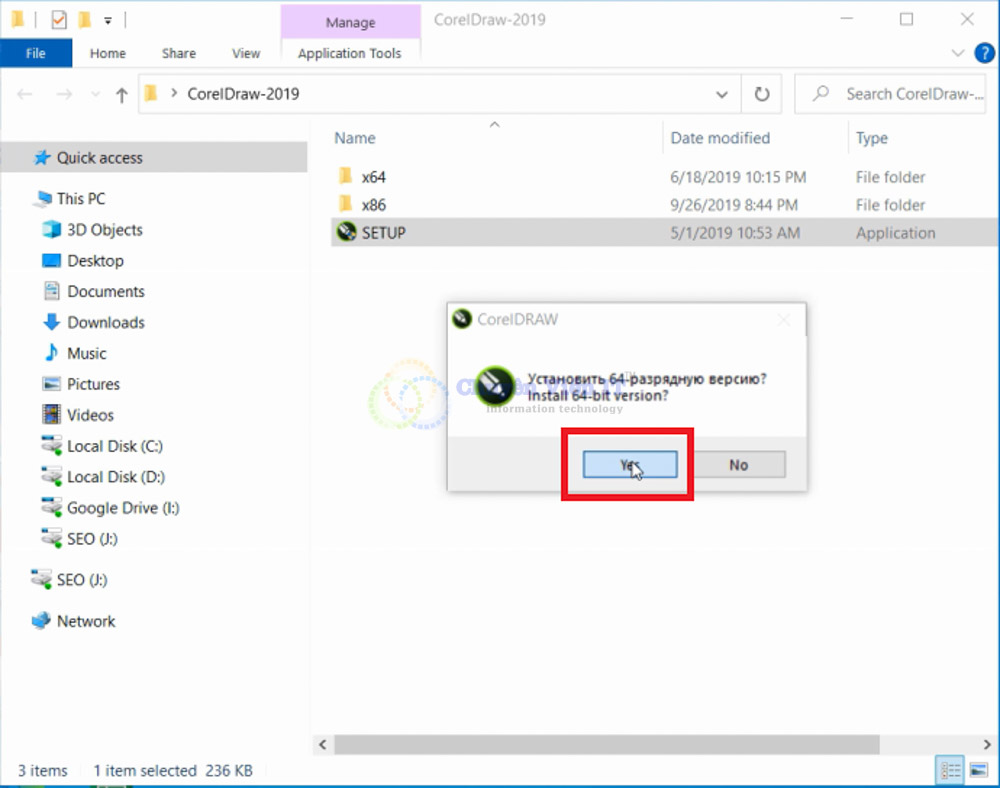The width and height of the screenshot is (1000, 788).
Task: Open the Quick Access Toolbar customize dropdown
Action: click(x=108, y=19)
